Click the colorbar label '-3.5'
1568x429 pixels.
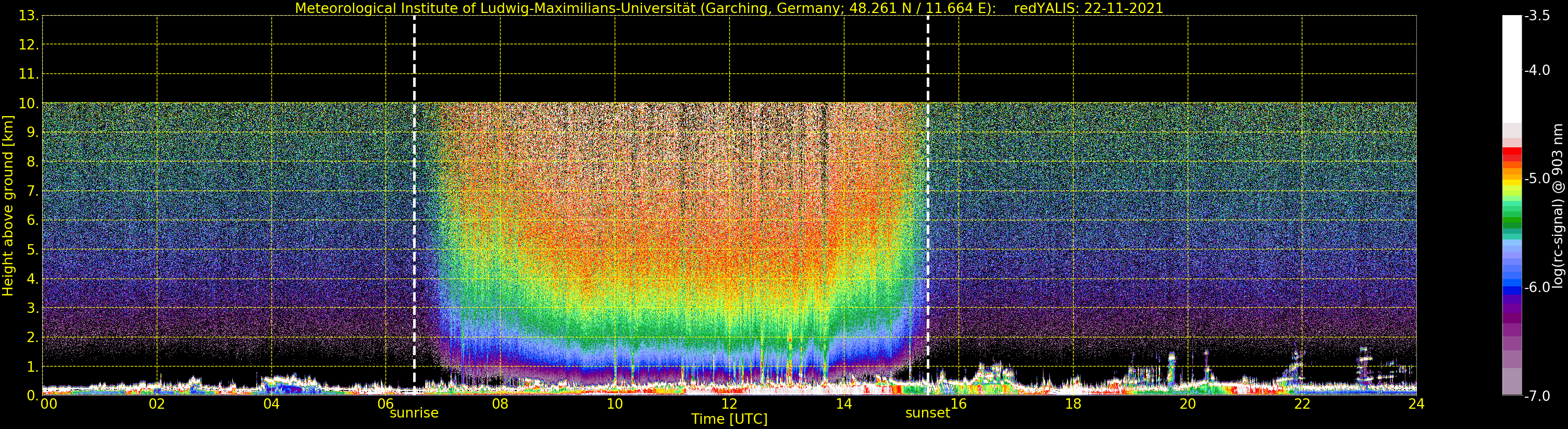(1537, 16)
